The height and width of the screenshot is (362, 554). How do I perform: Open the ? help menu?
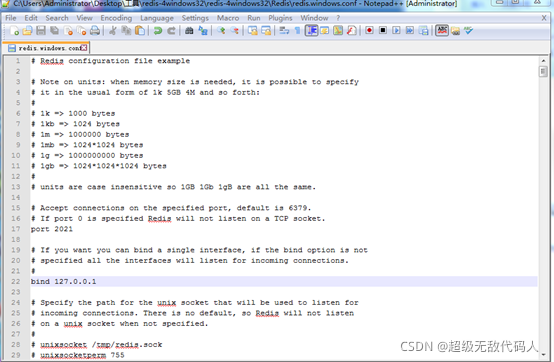pyautogui.click(x=338, y=18)
